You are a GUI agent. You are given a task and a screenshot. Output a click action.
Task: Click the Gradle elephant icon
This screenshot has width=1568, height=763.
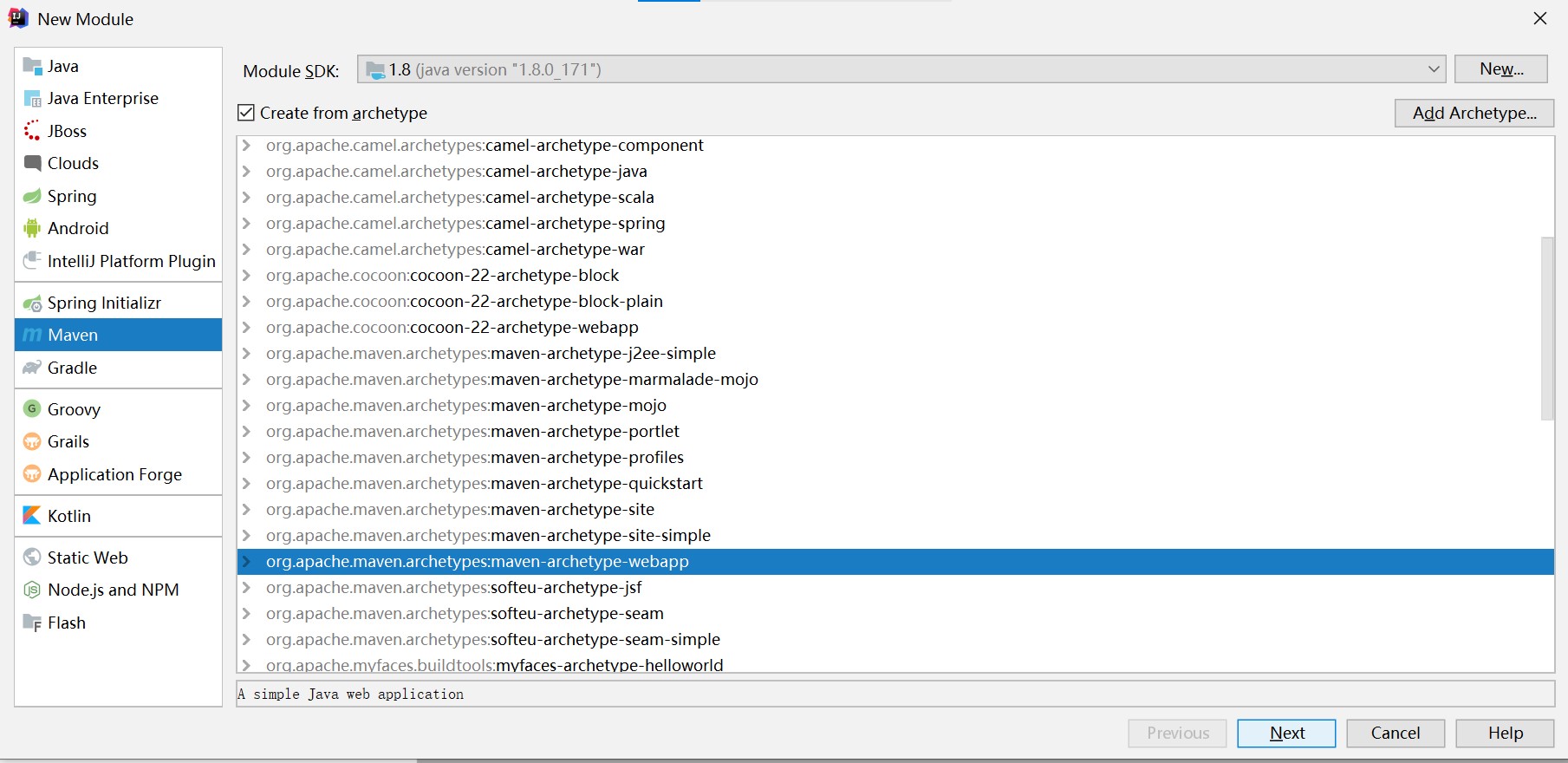tap(32, 368)
